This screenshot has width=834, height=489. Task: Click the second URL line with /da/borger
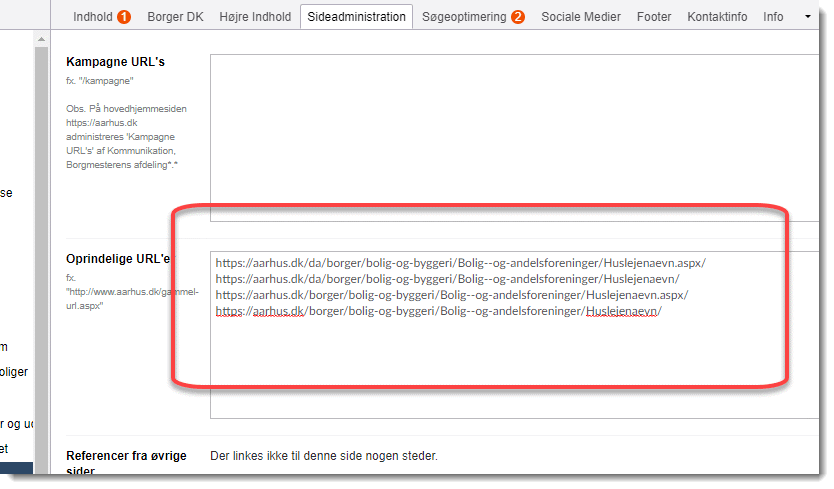click(447, 279)
